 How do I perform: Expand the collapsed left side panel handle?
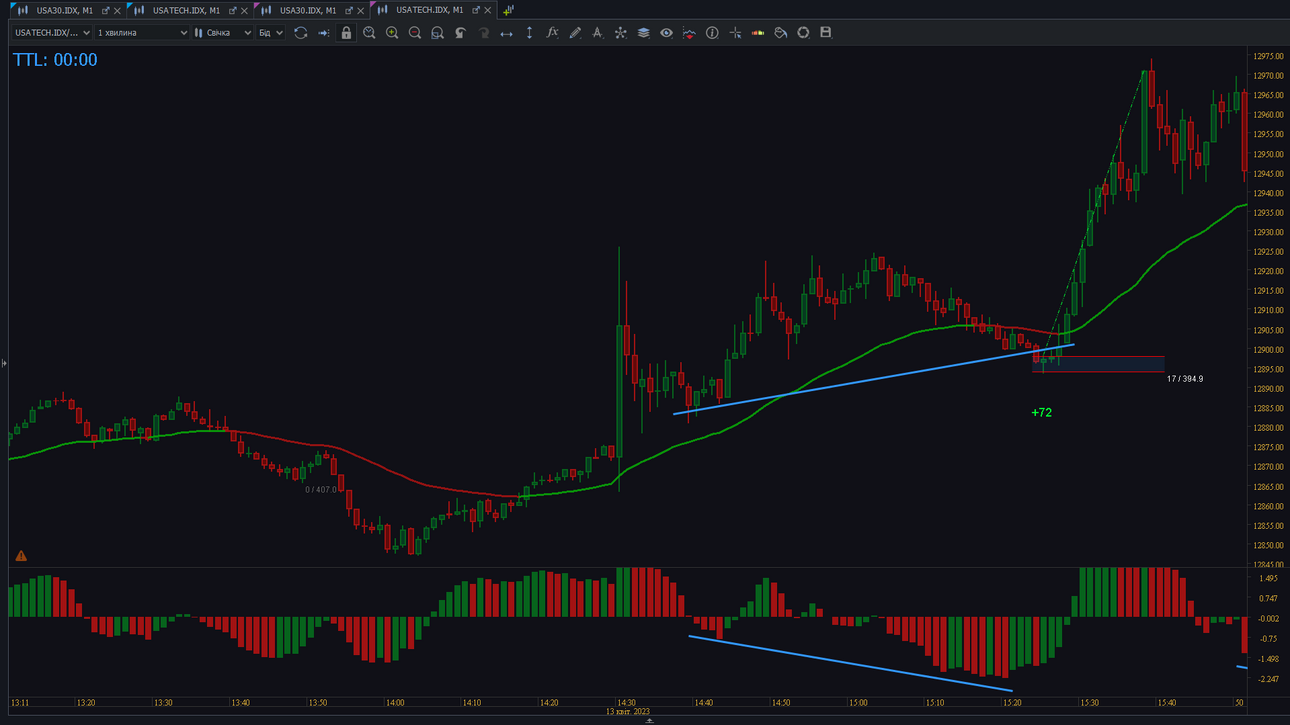[x=4, y=363]
